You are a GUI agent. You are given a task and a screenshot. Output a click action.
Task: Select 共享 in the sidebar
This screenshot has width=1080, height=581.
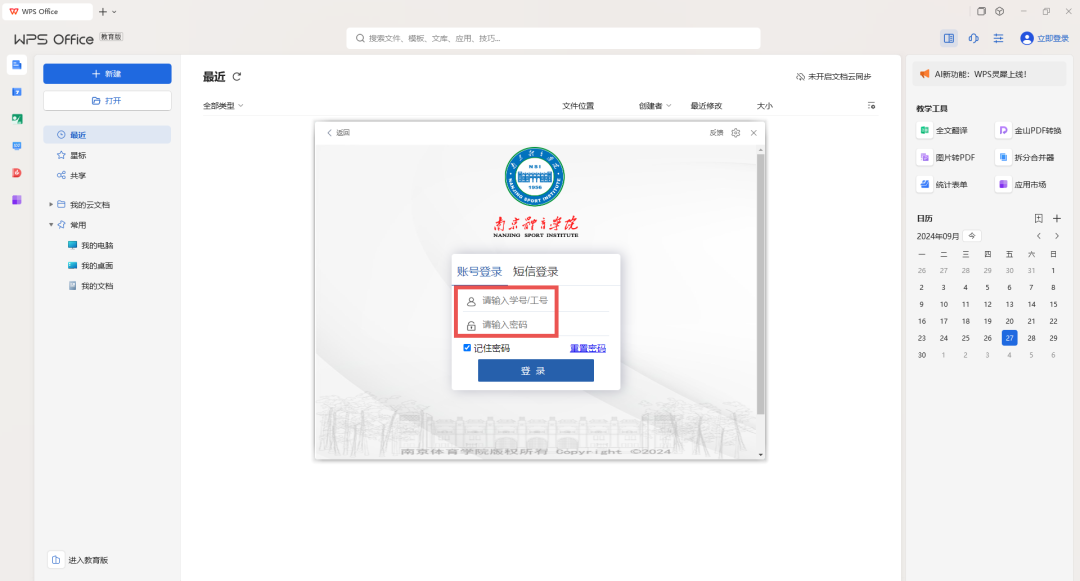[x=107, y=175]
